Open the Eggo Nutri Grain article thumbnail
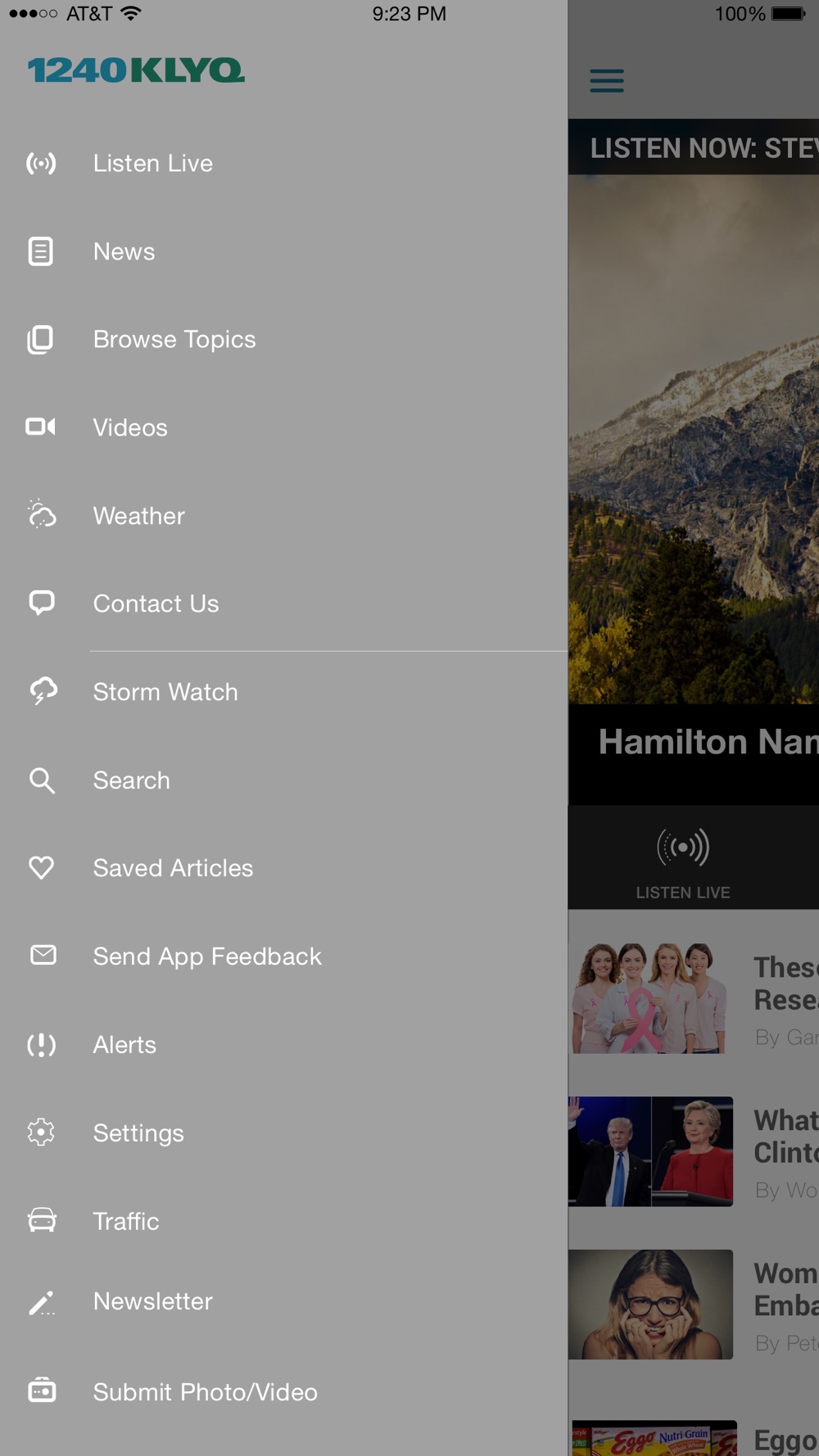The width and height of the screenshot is (819, 1456). [x=654, y=1438]
